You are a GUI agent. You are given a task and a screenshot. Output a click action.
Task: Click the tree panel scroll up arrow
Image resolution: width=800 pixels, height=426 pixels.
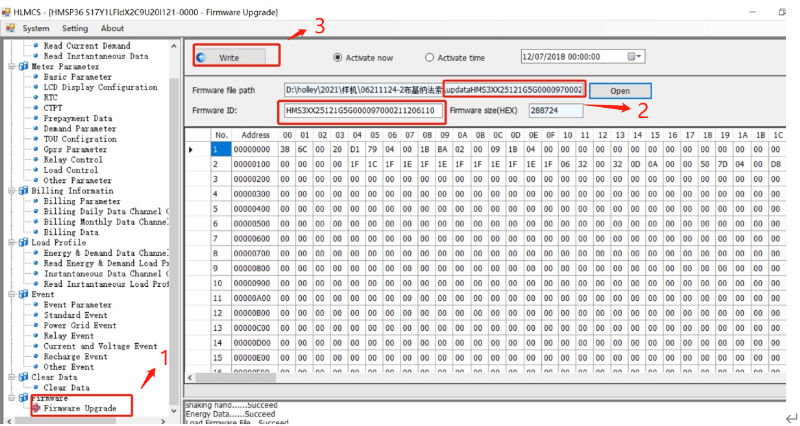tap(173, 46)
